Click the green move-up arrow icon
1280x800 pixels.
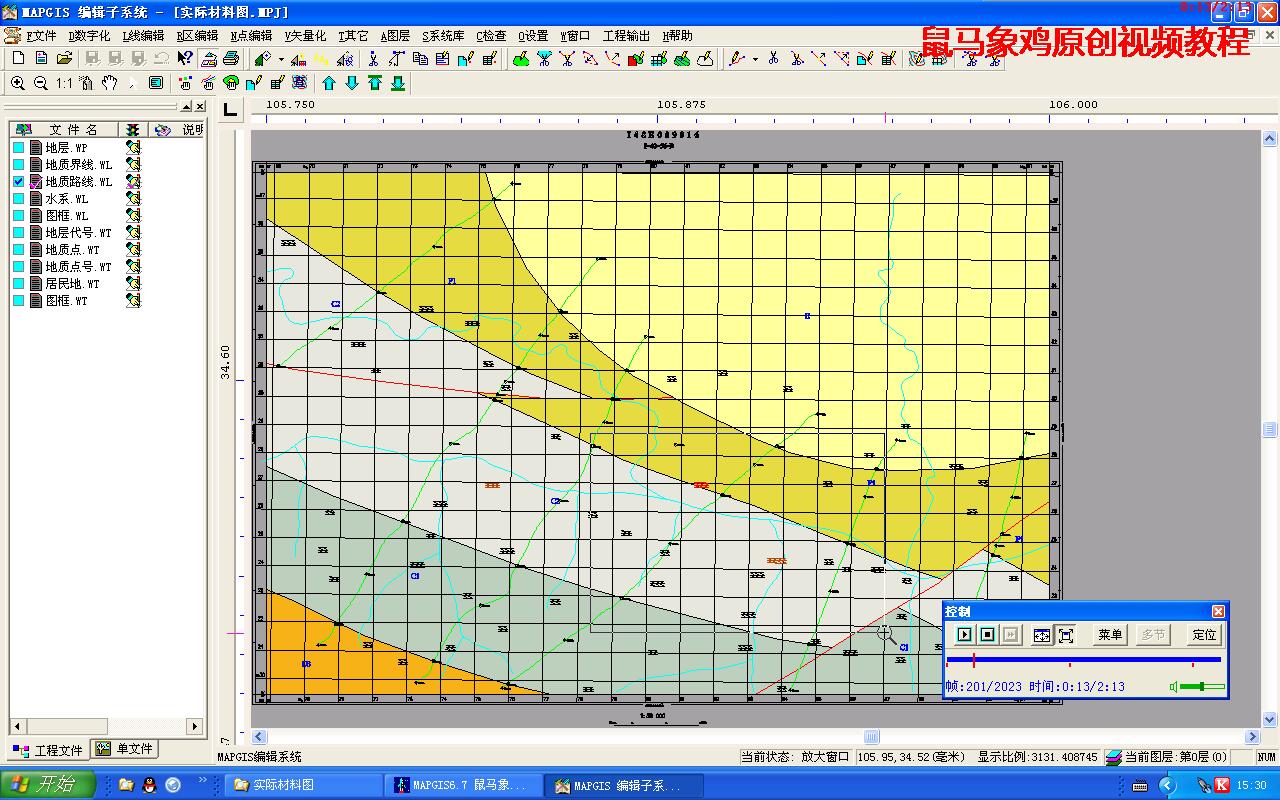point(329,83)
